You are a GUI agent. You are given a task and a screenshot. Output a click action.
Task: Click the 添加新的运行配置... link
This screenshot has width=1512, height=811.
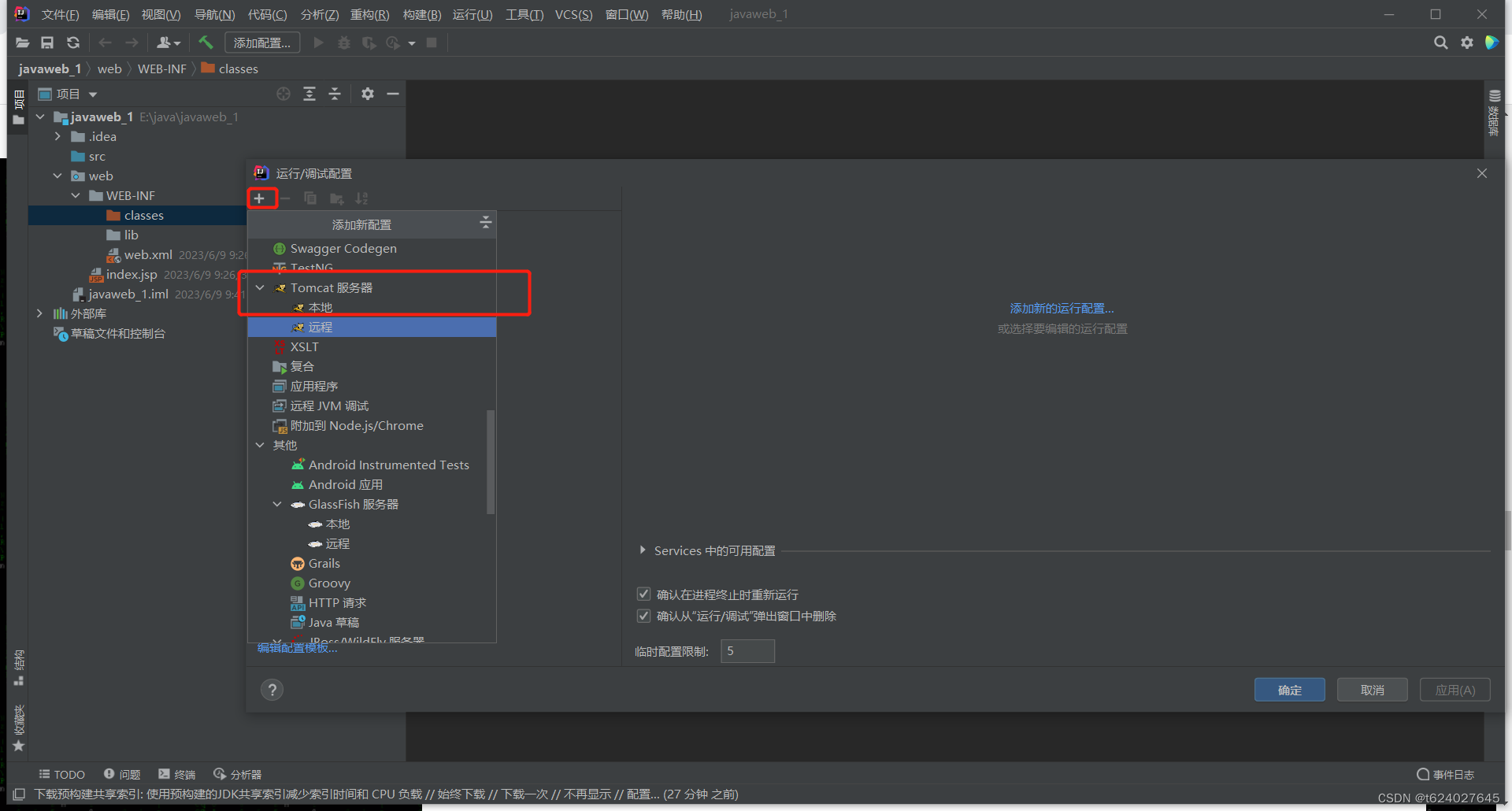click(1062, 309)
